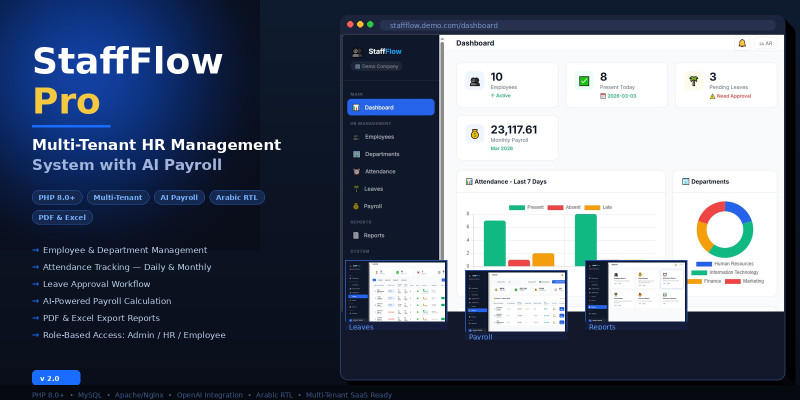Image resolution: width=800 pixels, height=400 pixels.
Task: Click the Reports document icon in sidebar
Action: [356, 235]
